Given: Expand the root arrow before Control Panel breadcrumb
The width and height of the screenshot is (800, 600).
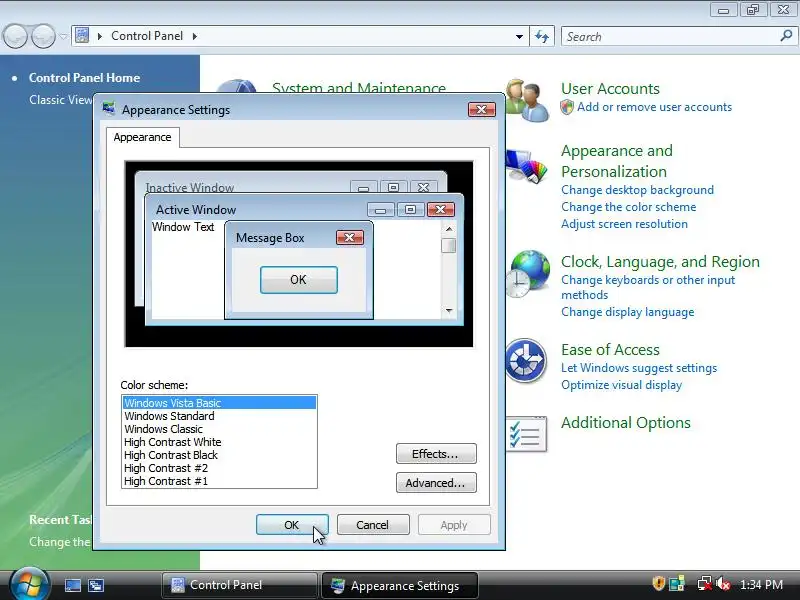Looking at the screenshot, I should tap(99, 36).
